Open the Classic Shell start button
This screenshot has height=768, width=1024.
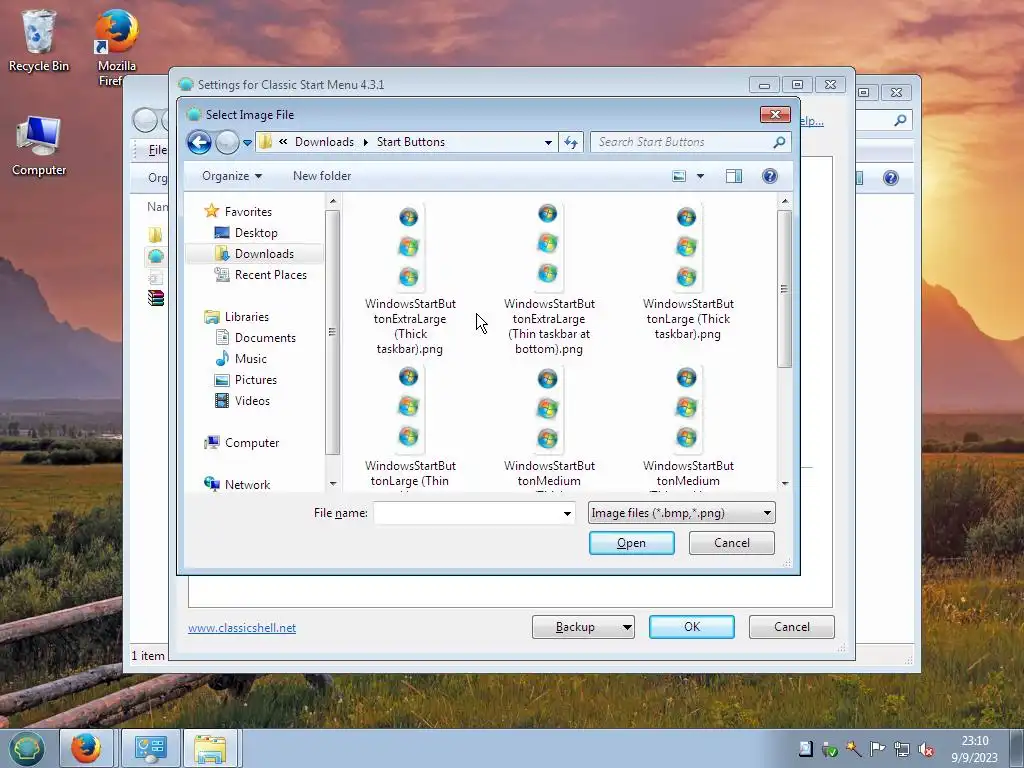[26, 748]
